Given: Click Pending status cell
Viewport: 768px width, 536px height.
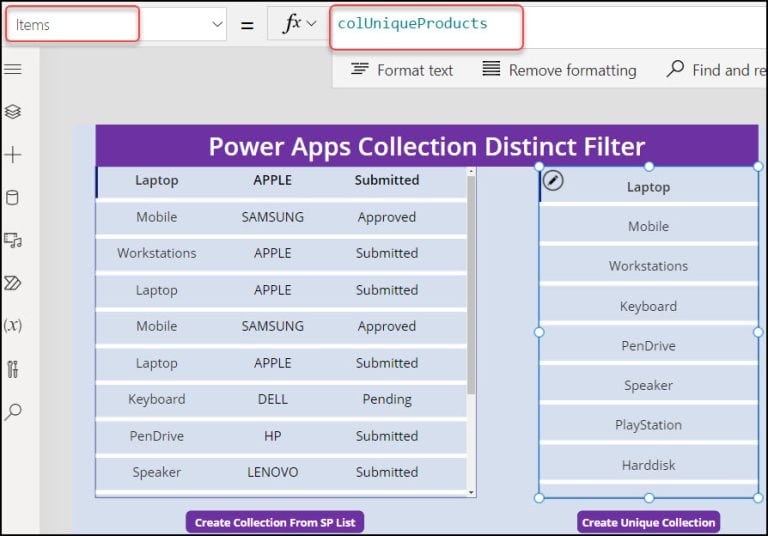Looking at the screenshot, I should (387, 399).
